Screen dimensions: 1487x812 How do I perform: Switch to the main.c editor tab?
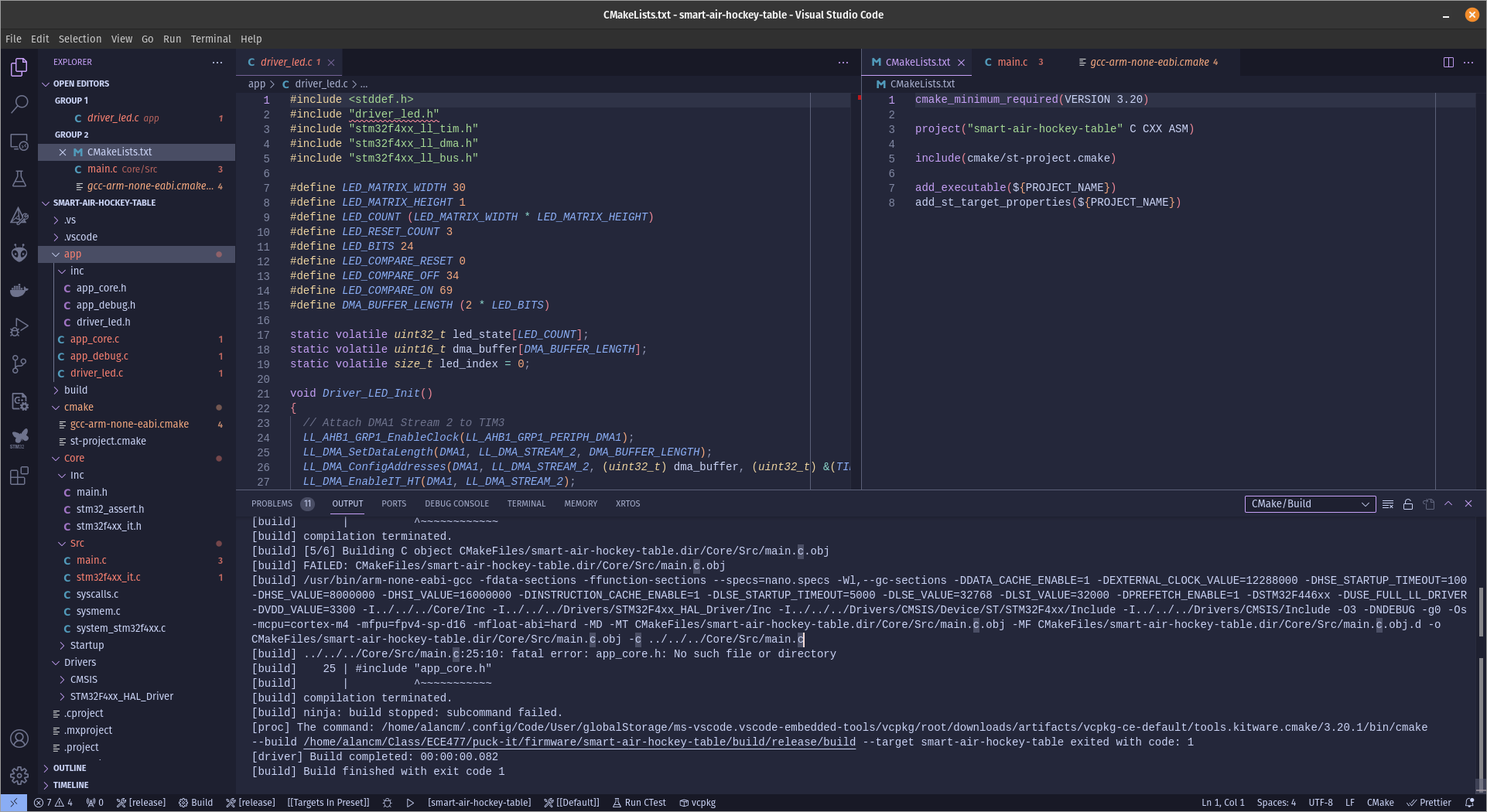[x=1012, y=63]
